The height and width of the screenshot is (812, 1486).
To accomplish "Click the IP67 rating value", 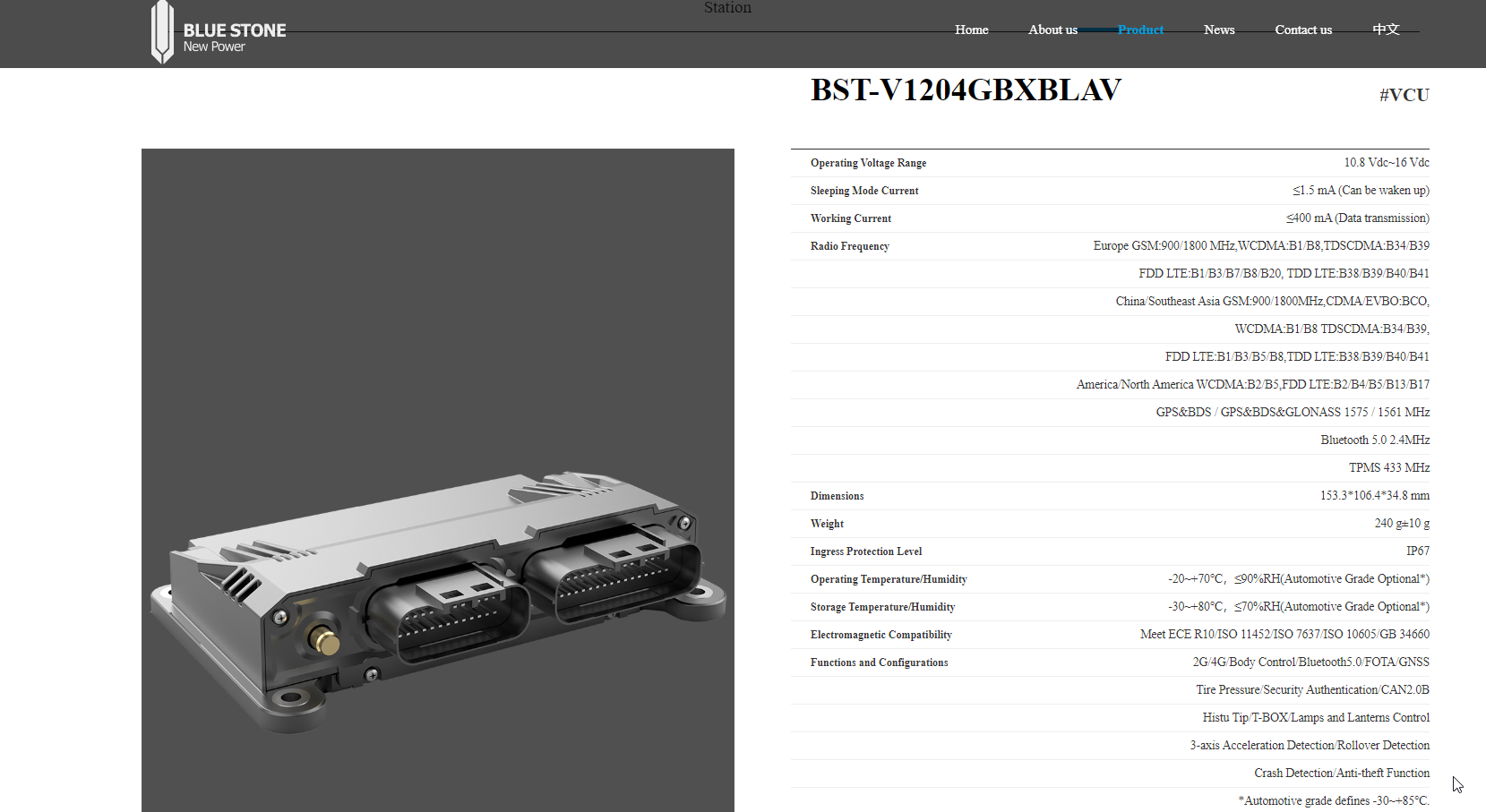I will 1417,551.
